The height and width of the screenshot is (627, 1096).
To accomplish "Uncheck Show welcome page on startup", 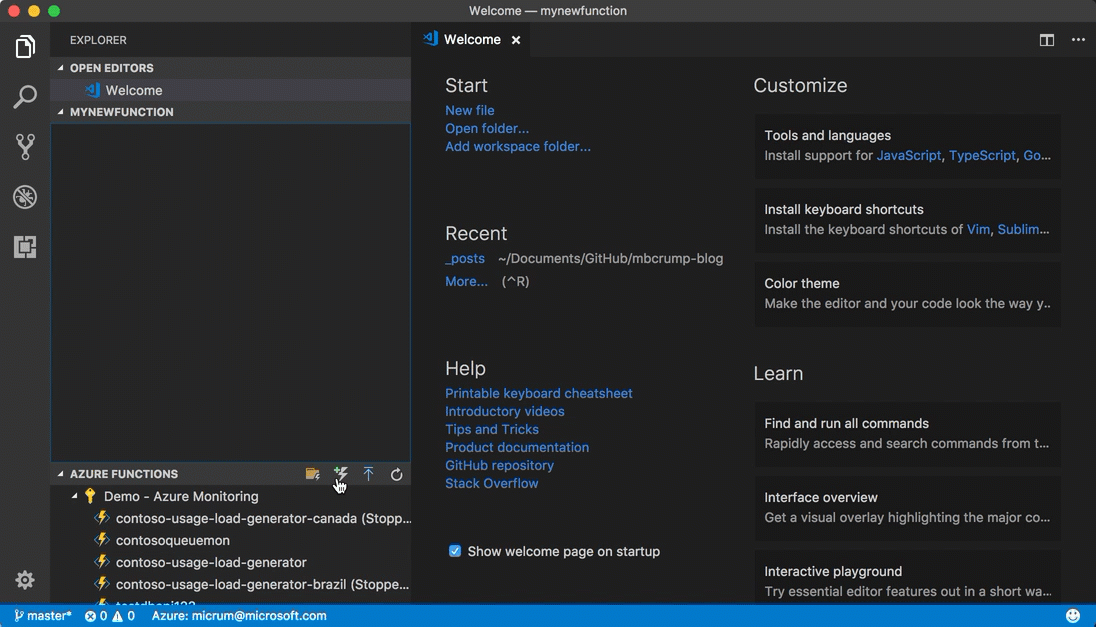I will 455,551.
